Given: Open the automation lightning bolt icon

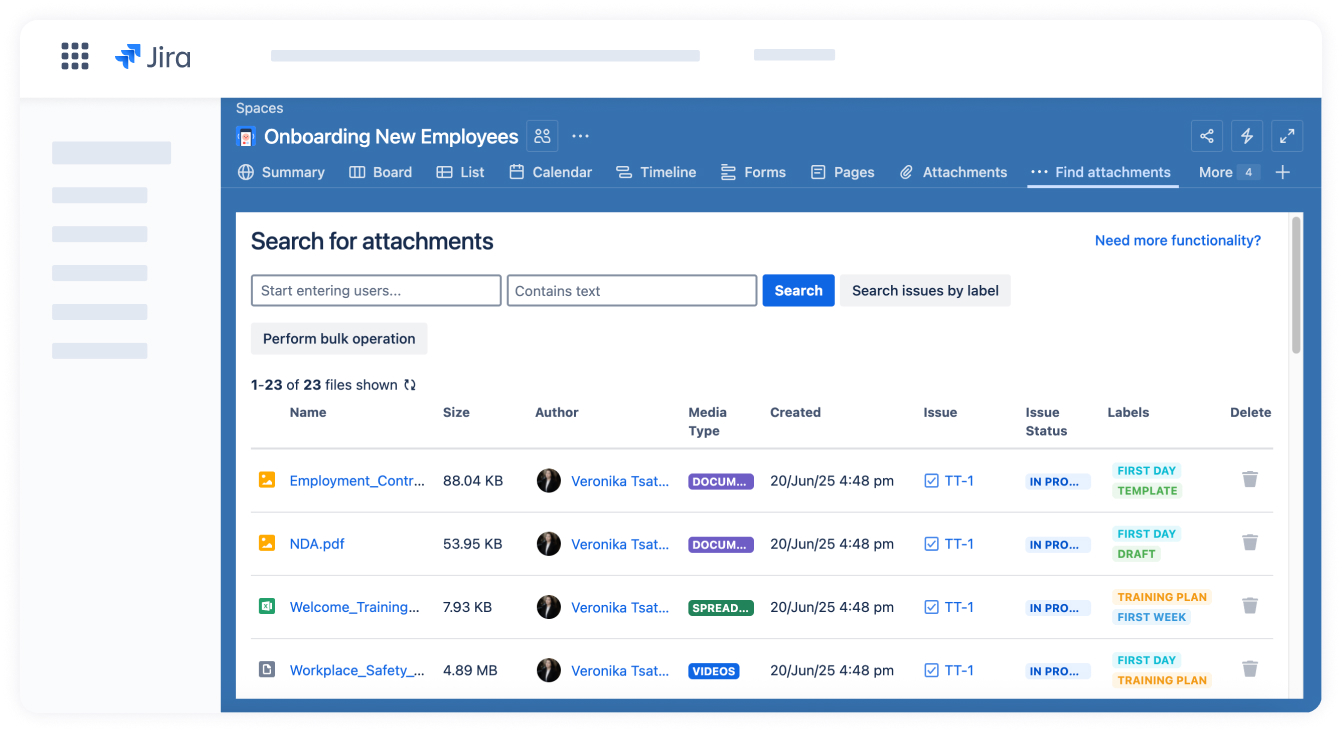Looking at the screenshot, I should 1246,136.
